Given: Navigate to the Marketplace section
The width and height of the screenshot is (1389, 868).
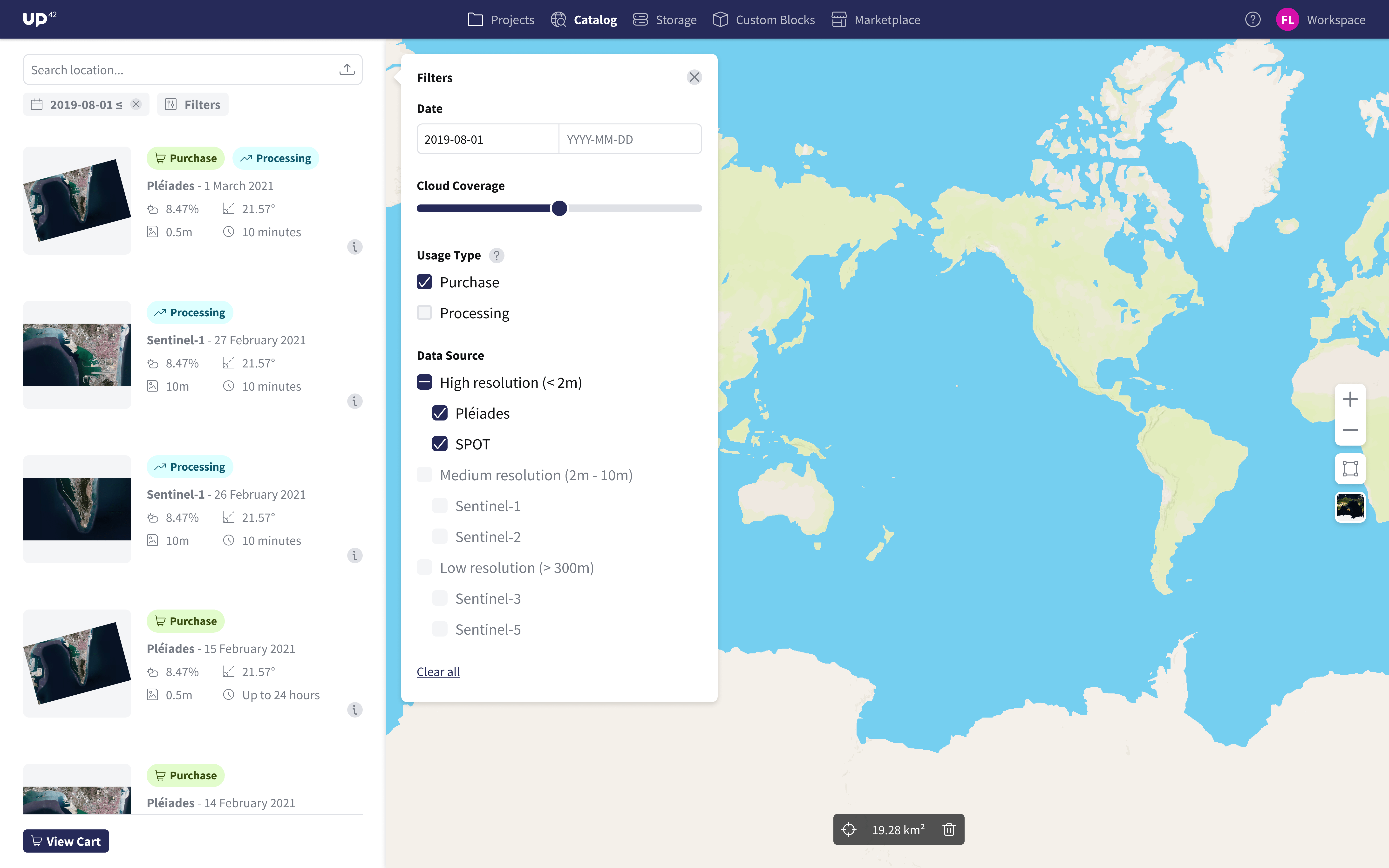Looking at the screenshot, I should [x=886, y=19].
